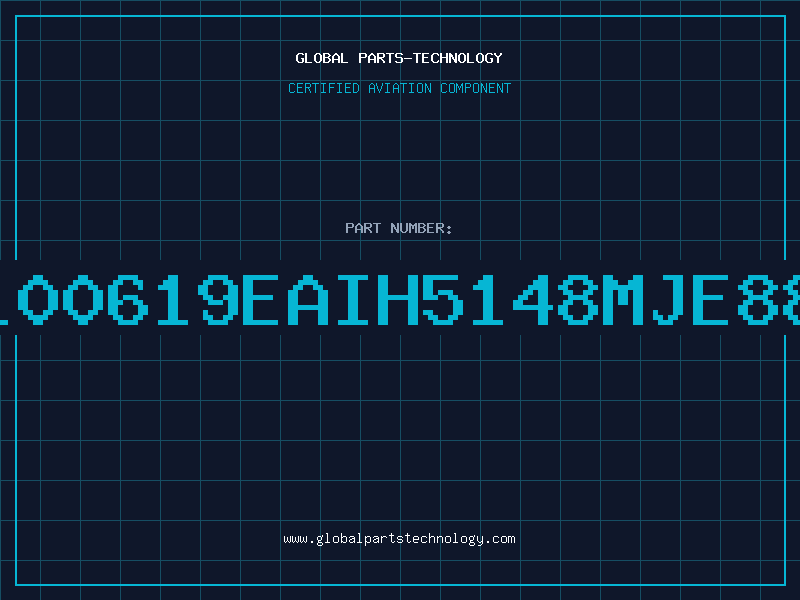The image size is (800, 600).
Task: Click the PART NUMBER: label
Action: click(x=399, y=228)
